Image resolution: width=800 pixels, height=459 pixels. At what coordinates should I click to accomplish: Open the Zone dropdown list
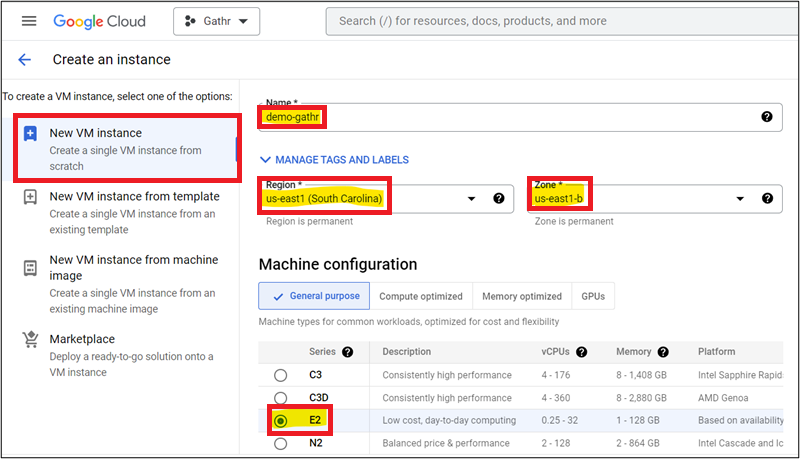coord(740,199)
